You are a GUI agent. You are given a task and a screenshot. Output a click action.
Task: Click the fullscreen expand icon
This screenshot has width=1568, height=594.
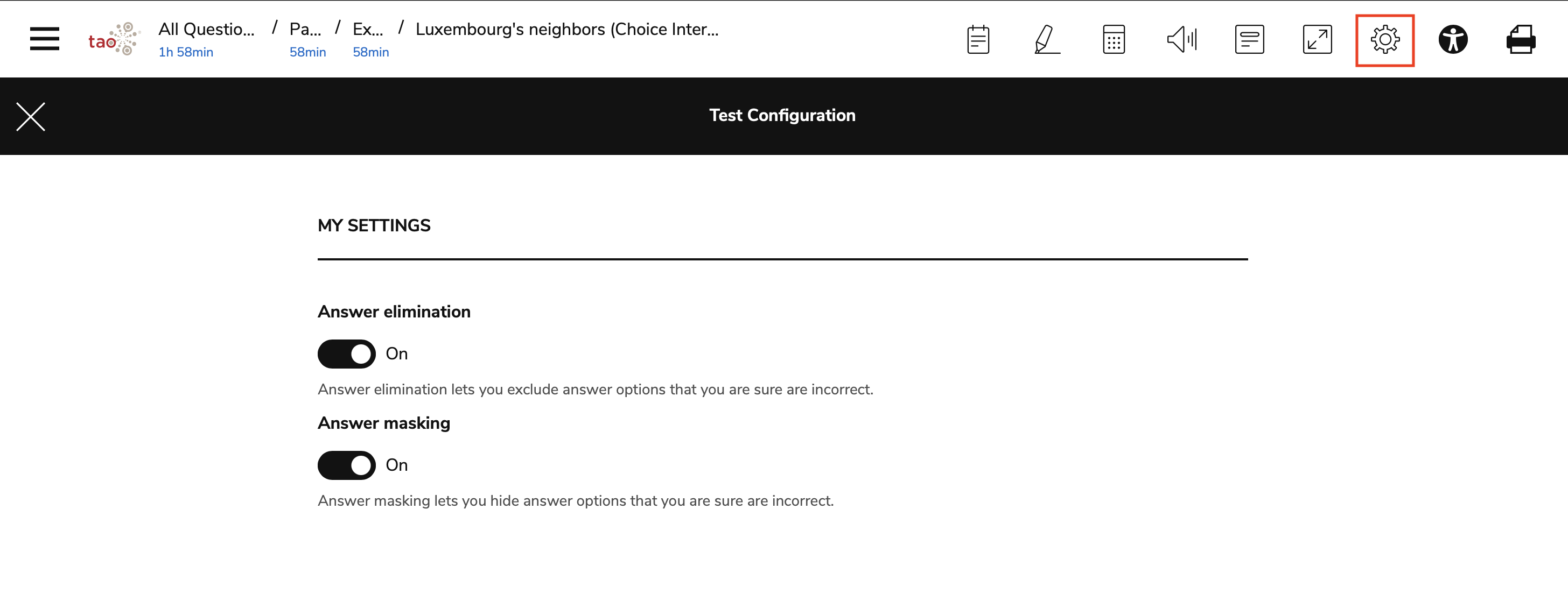(1317, 39)
